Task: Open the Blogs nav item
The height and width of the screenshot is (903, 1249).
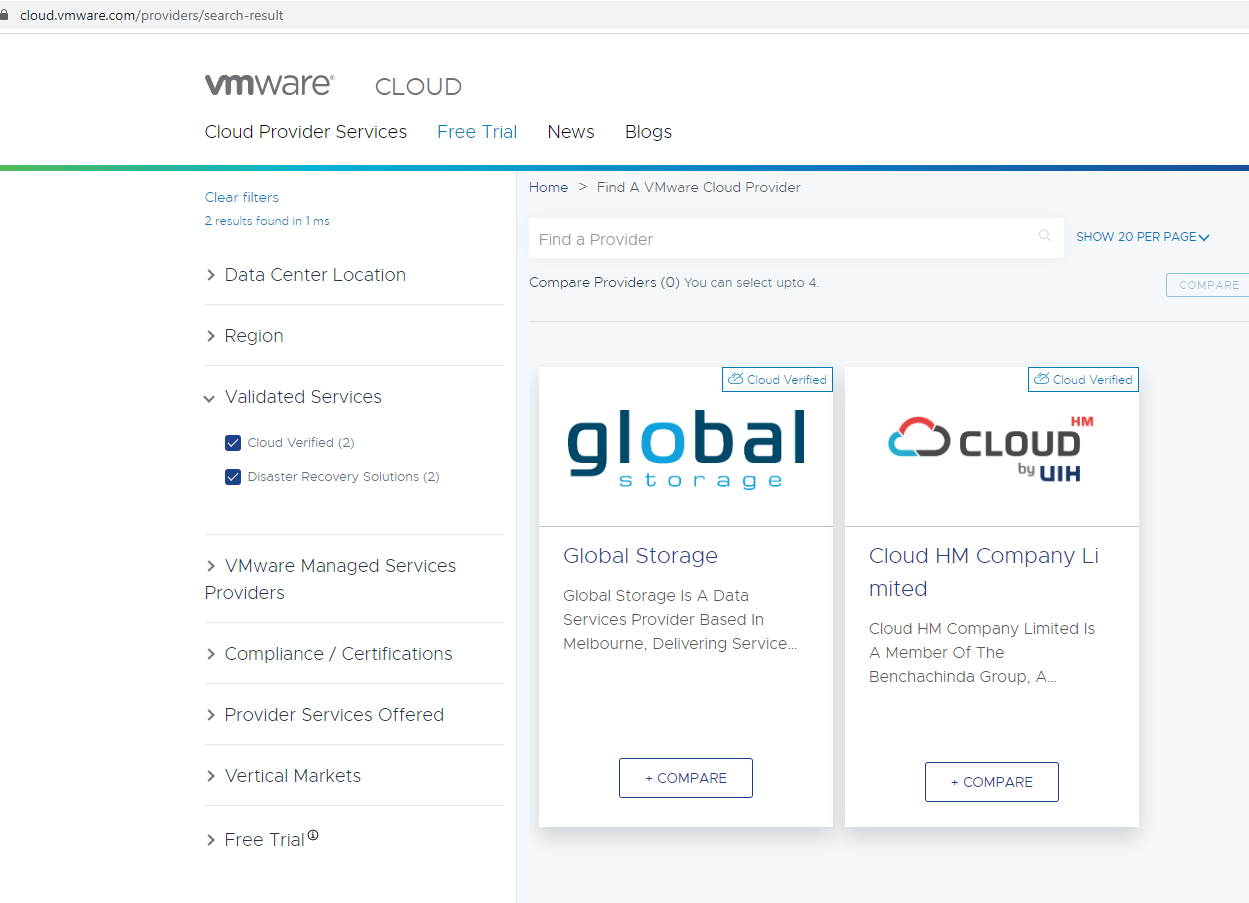Action: point(648,132)
